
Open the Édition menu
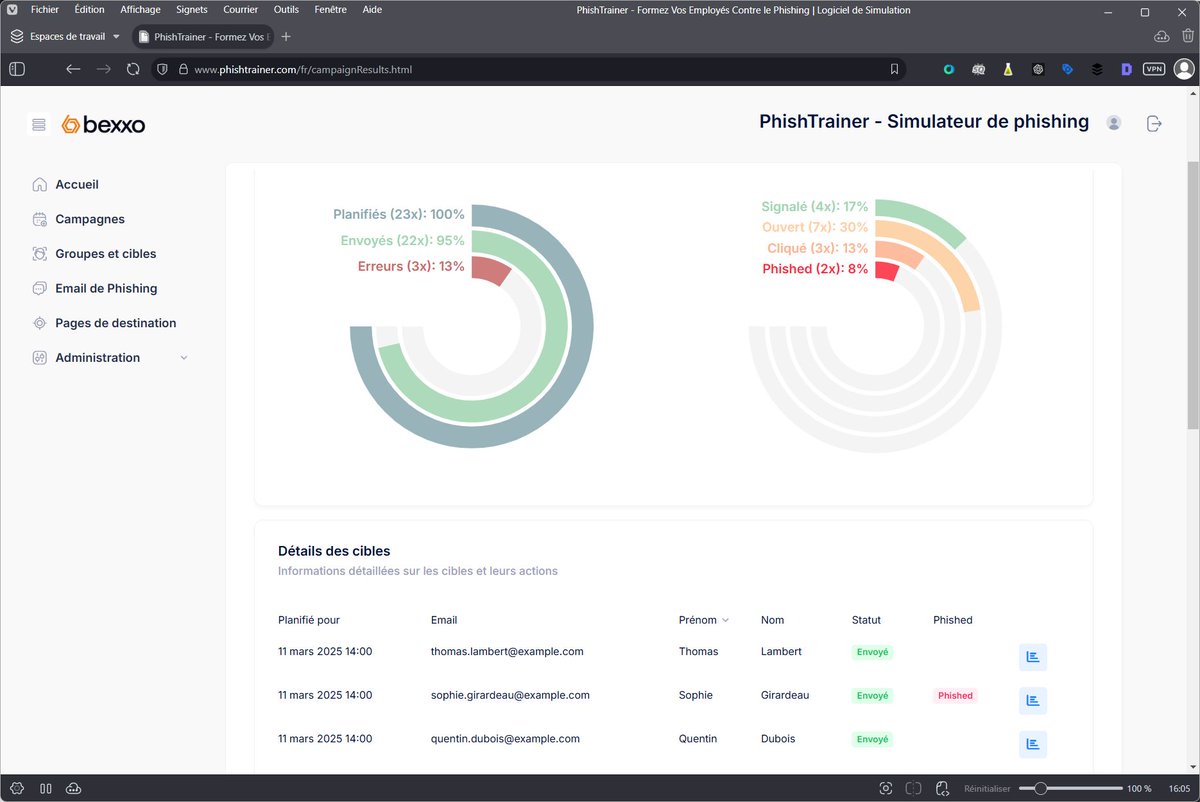(89, 9)
